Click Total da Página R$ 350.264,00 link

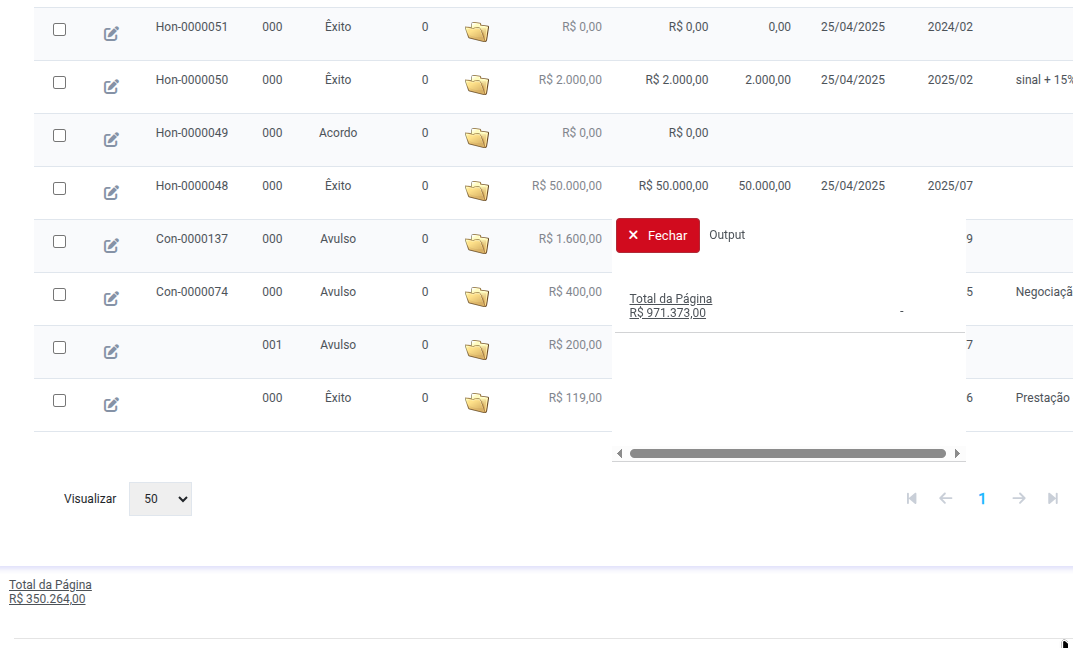(50, 591)
